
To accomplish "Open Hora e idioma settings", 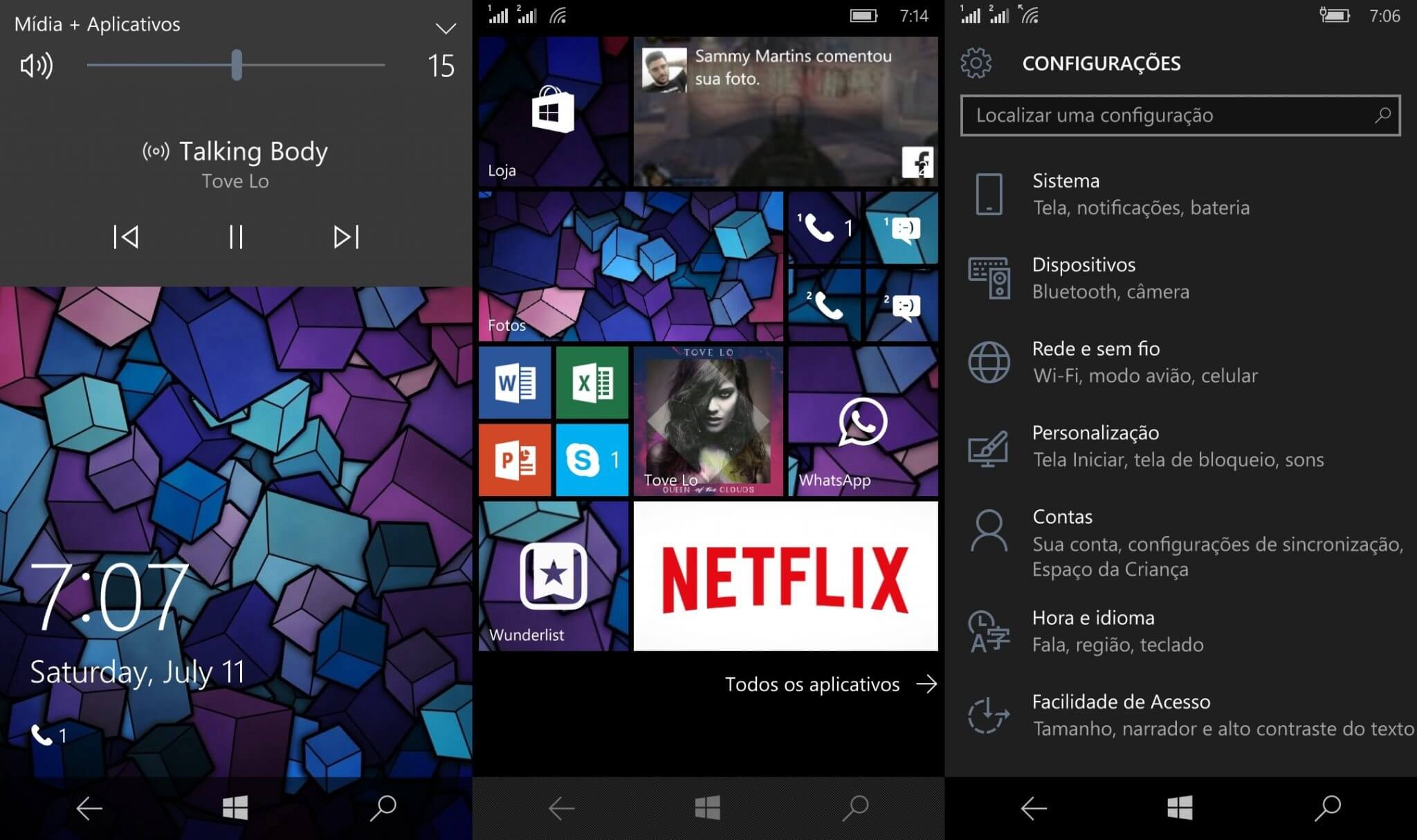I will (x=1180, y=631).
